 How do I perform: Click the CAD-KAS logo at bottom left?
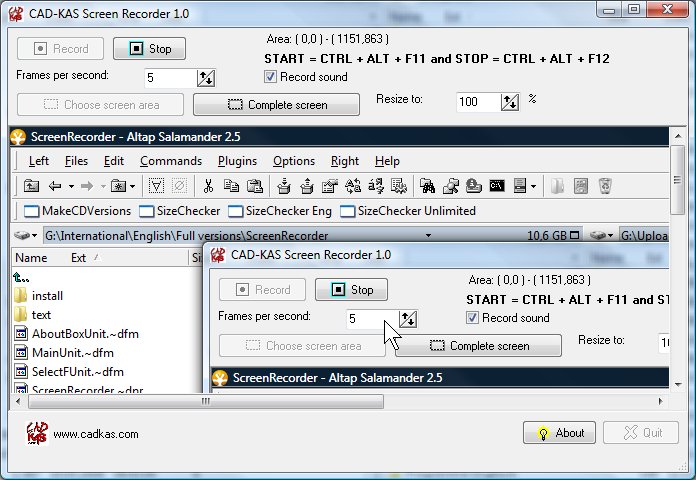pos(36,433)
